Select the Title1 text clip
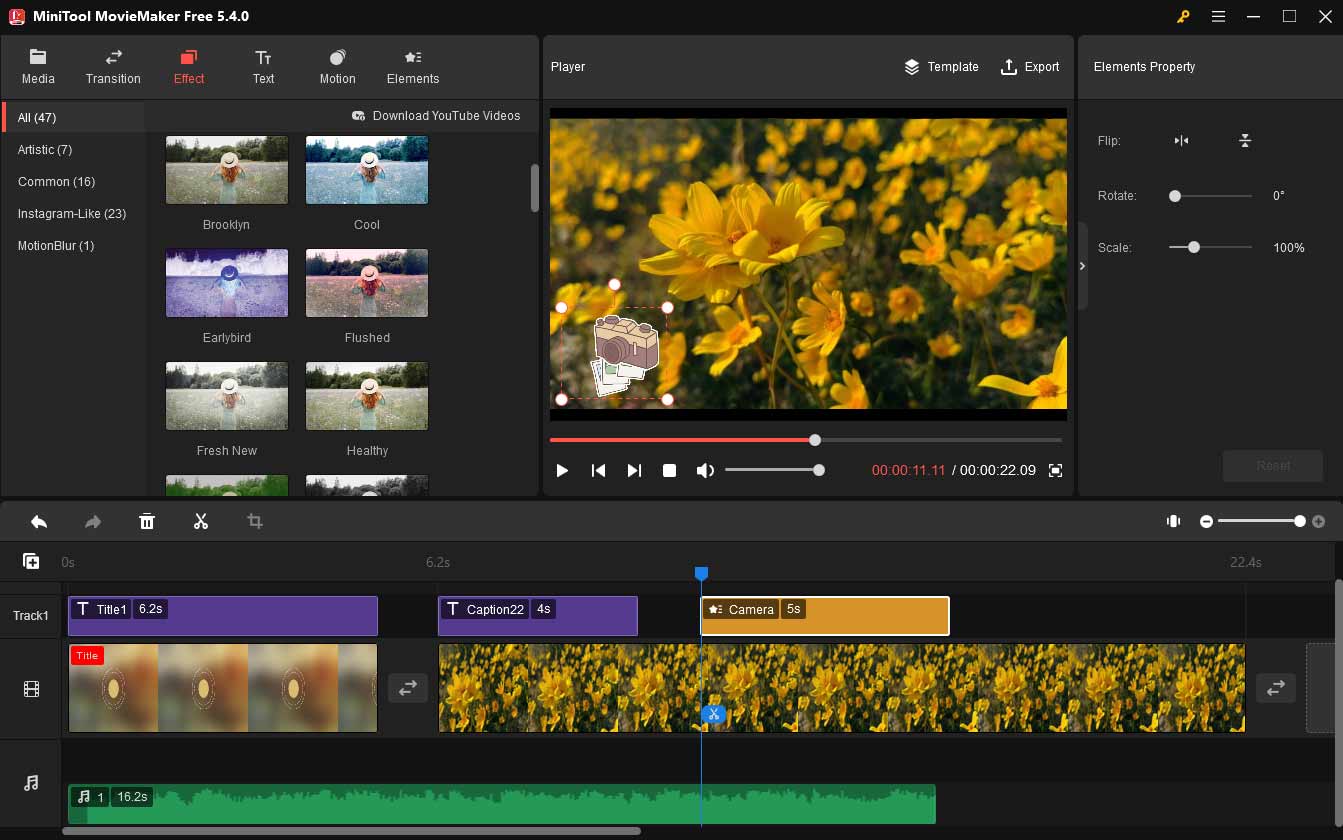This screenshot has height=840, width=1343. [223, 616]
